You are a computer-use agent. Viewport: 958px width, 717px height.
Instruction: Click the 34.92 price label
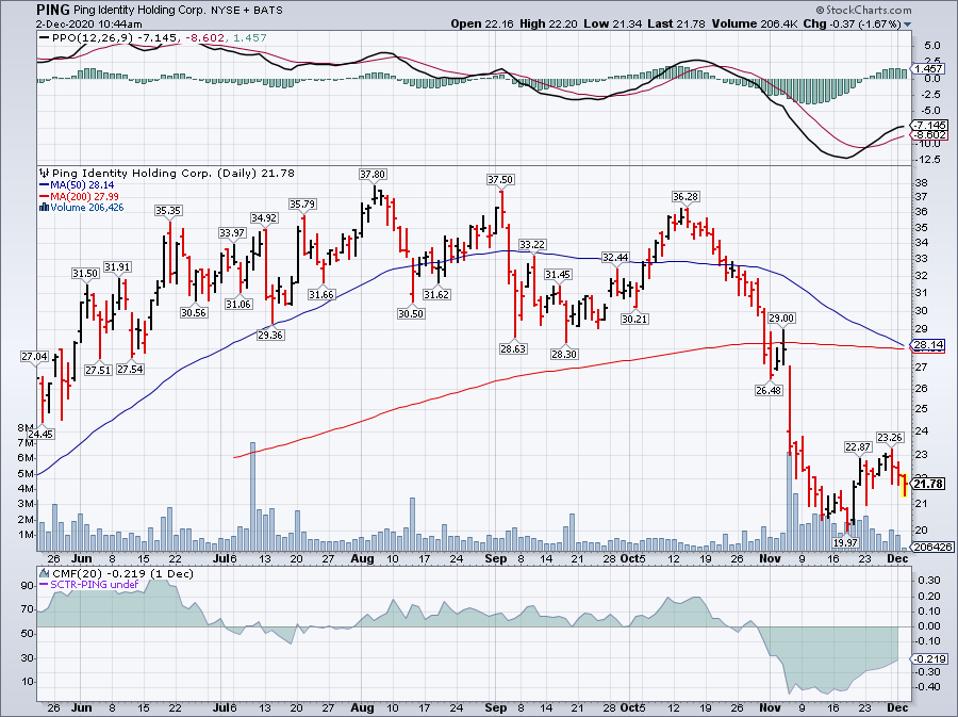tap(264, 218)
